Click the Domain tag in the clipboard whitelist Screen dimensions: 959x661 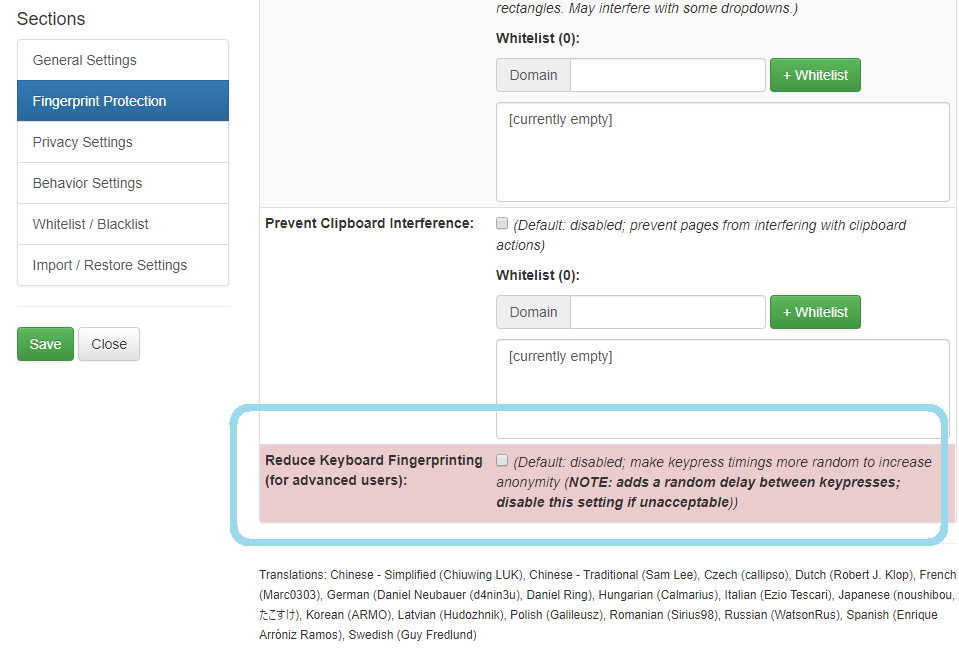533,312
